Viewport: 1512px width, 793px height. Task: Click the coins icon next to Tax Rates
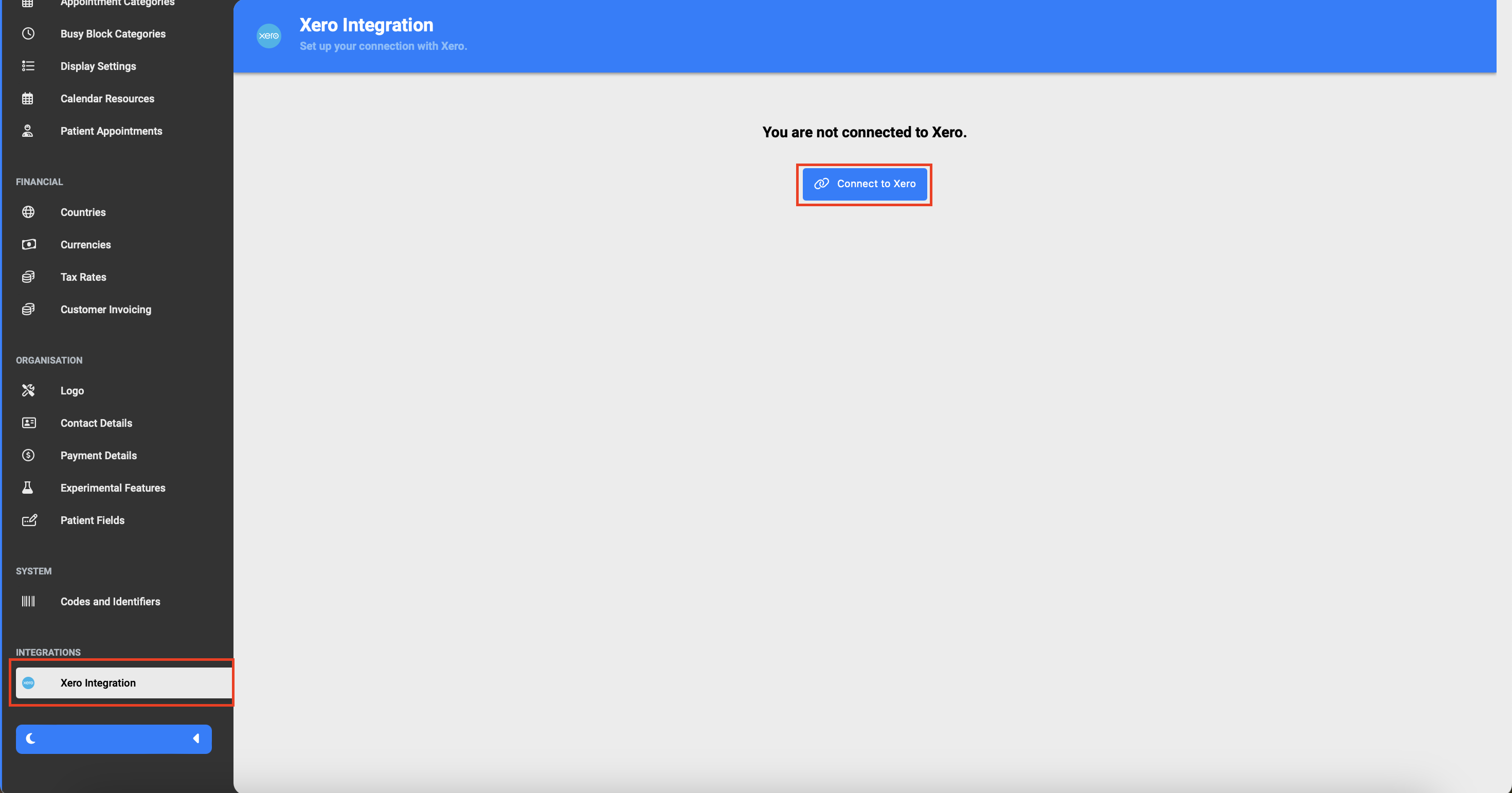[28, 277]
